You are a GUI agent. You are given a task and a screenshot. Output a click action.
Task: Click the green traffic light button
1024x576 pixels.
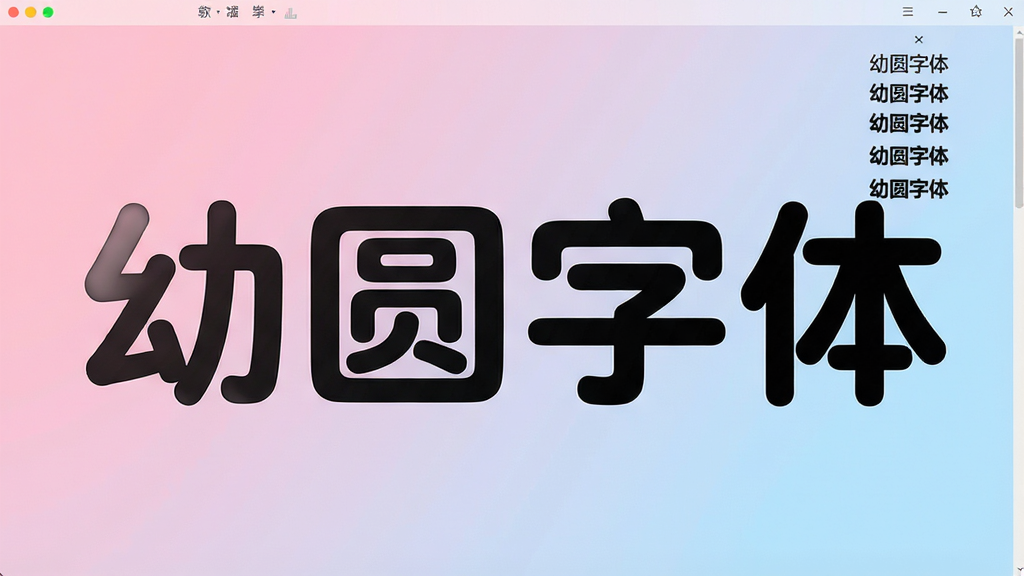[48, 12]
